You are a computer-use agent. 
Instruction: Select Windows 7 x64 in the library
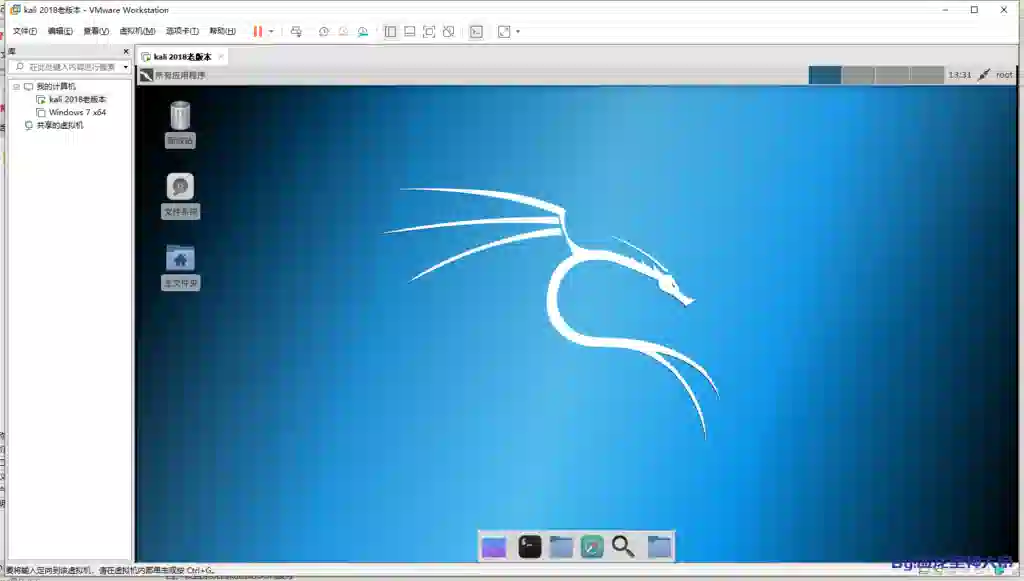tap(77, 112)
